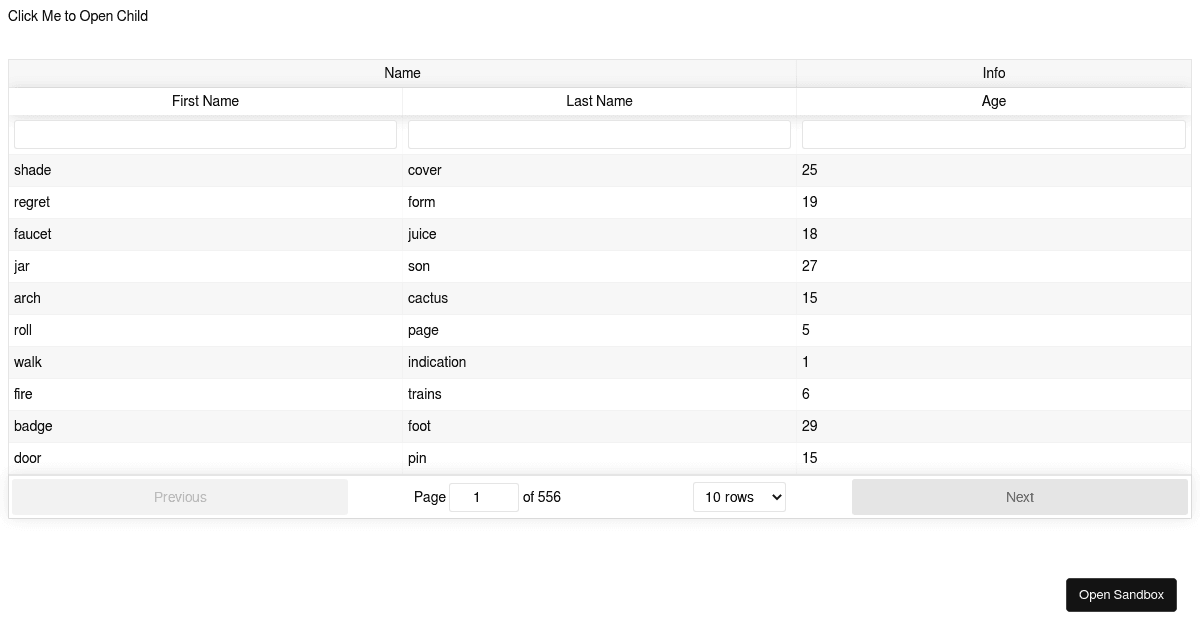1200x630 pixels.
Task: Sort by the First Name column header
Action: pyautogui.click(x=205, y=101)
